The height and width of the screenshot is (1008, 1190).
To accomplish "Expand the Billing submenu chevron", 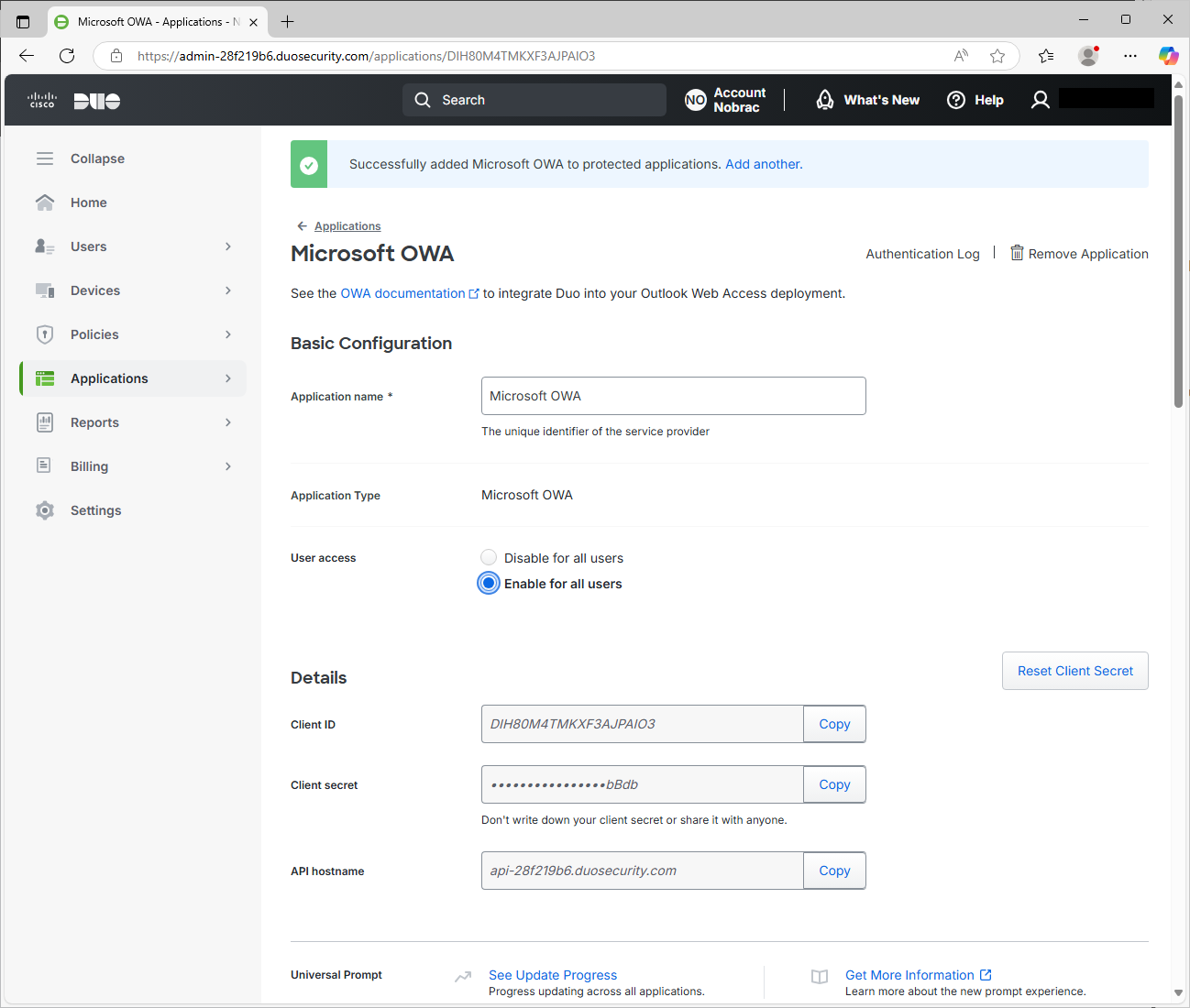I will coord(228,466).
